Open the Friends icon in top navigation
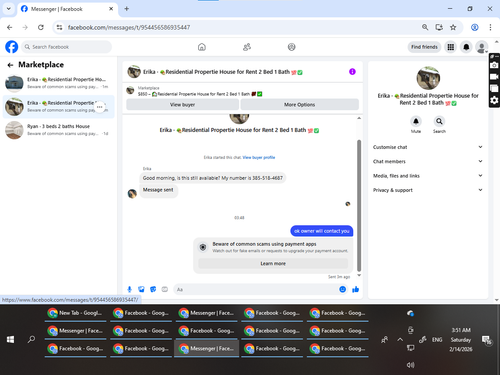 [x=247, y=47]
